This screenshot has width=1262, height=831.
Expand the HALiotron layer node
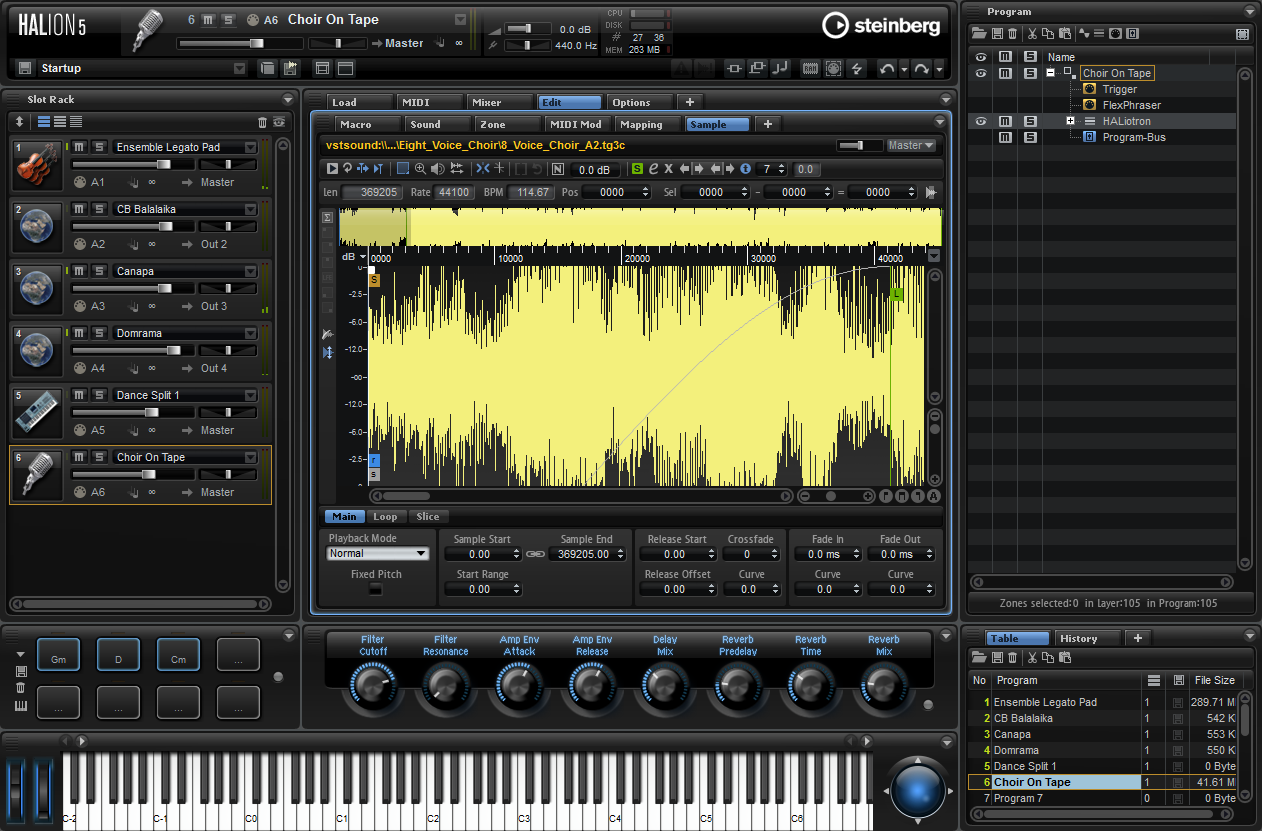1070,121
